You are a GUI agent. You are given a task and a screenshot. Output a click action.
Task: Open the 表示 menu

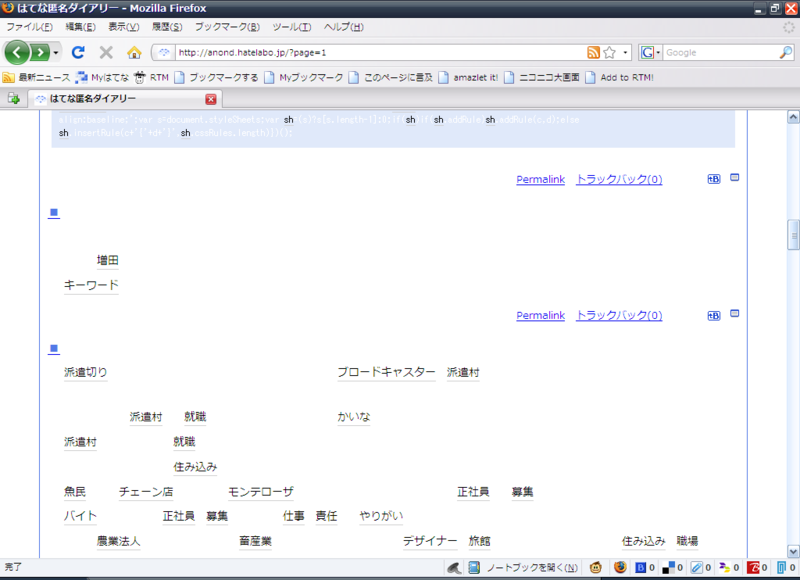click(123, 27)
